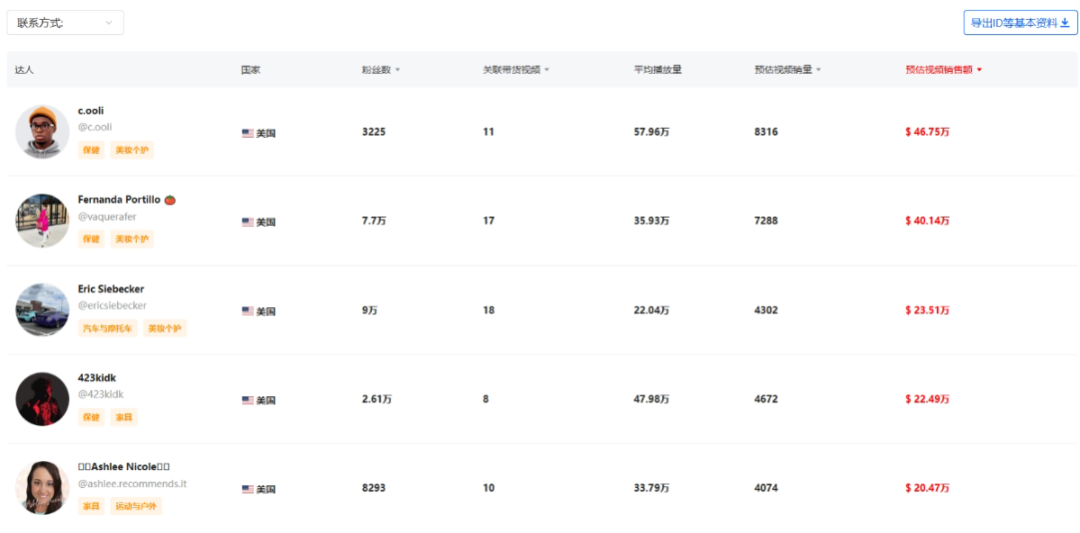This screenshot has height=533, width=1080.
Task: Click the @vaquerafer handle
Action: tap(107, 217)
